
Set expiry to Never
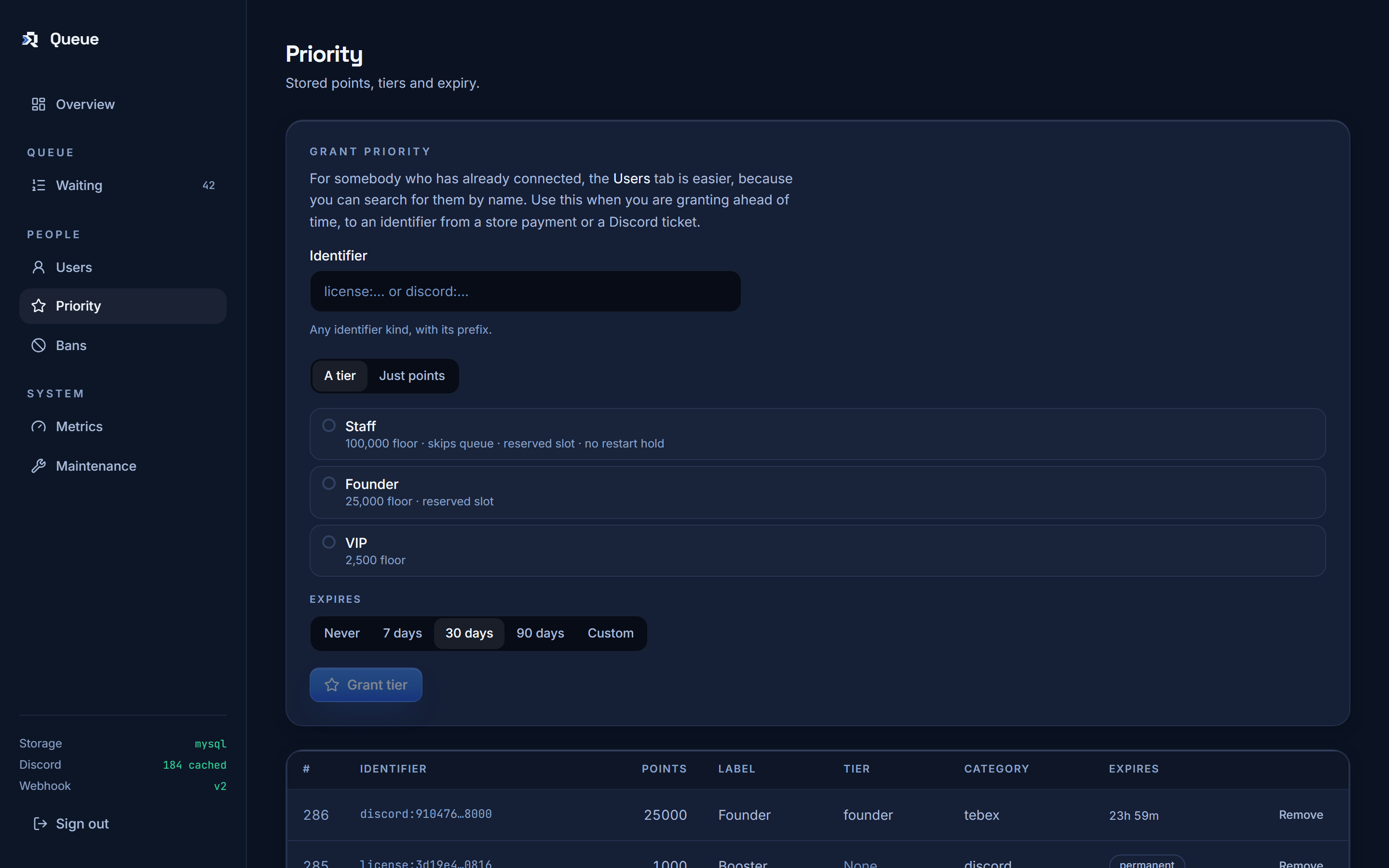click(x=341, y=633)
